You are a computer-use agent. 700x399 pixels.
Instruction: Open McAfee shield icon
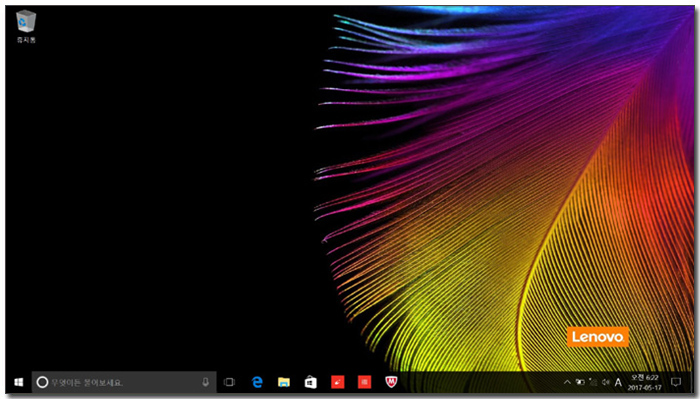(x=391, y=382)
